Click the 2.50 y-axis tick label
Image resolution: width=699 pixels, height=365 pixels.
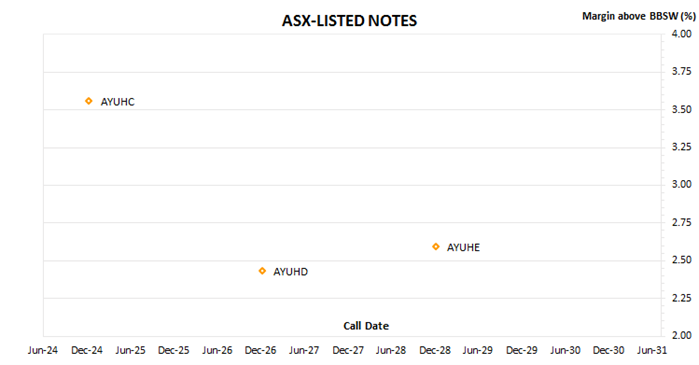(682, 260)
